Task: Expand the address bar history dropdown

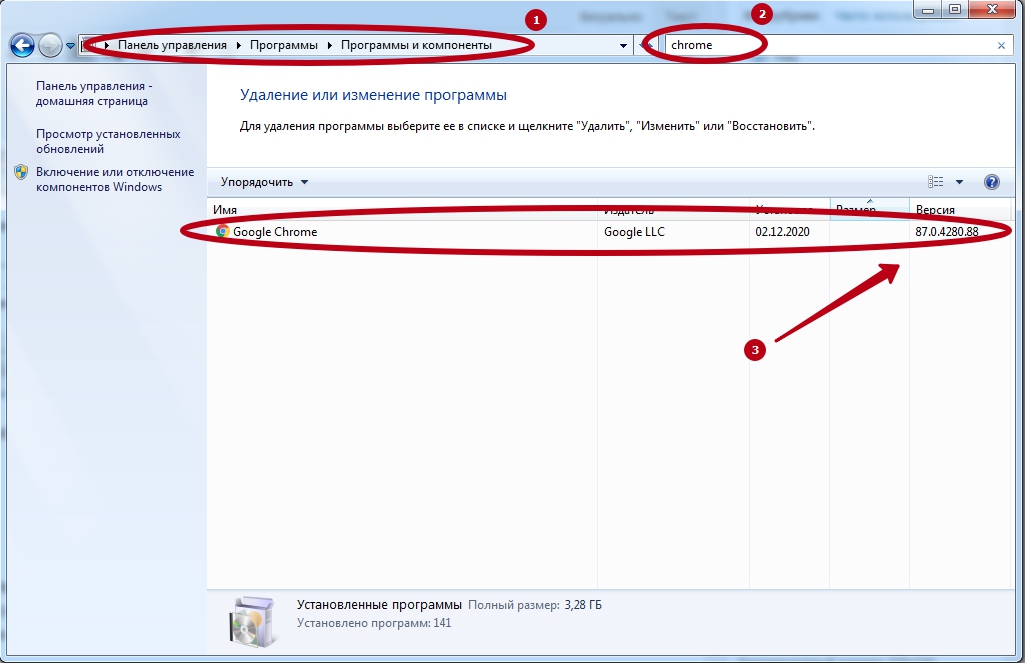Action: 623,45
